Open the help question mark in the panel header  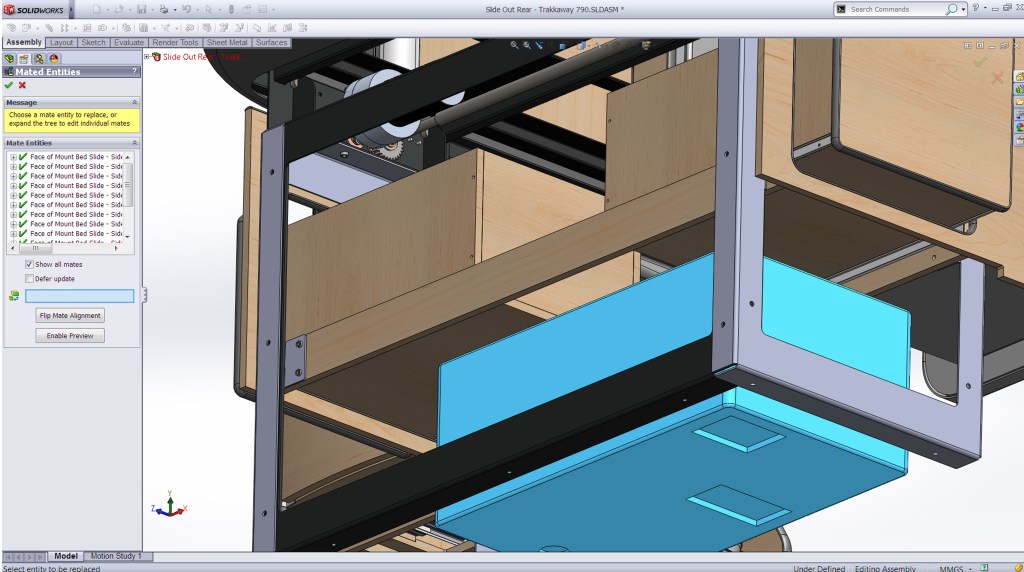coord(134,72)
